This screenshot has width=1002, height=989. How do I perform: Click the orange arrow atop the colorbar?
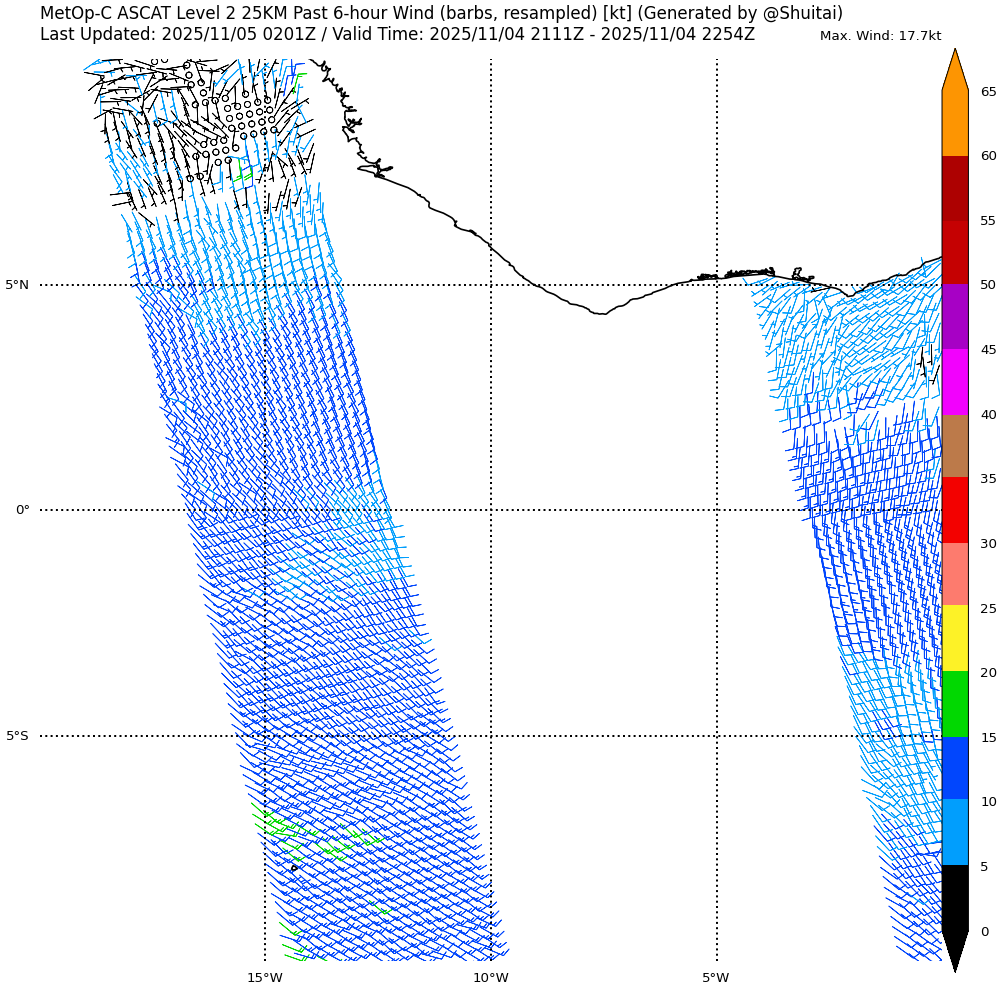point(955,72)
